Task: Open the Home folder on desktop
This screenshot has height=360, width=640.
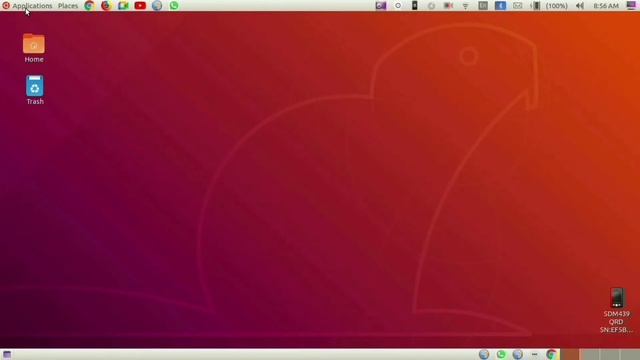Action: [34, 48]
